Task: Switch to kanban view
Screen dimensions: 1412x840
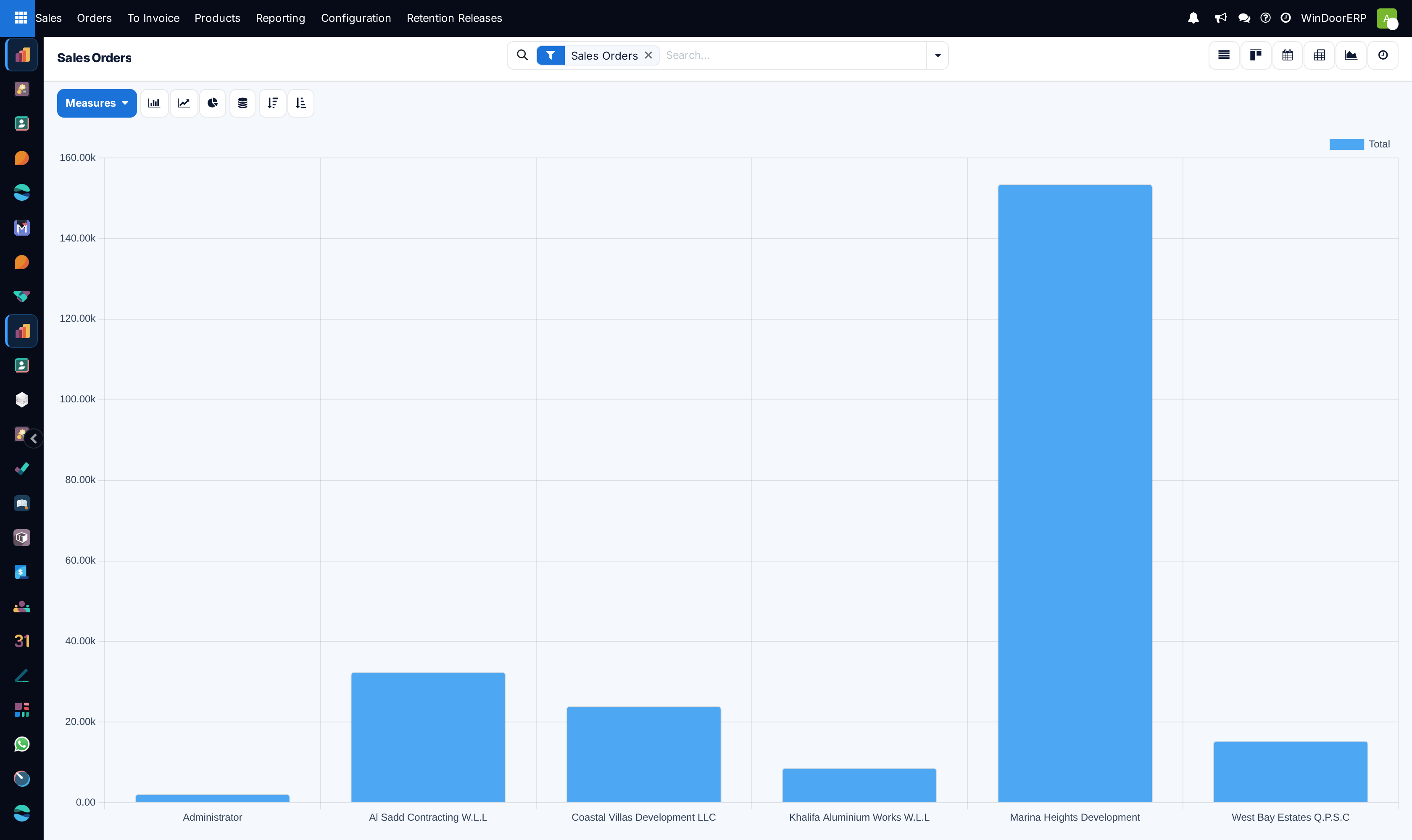Action: [1256, 55]
